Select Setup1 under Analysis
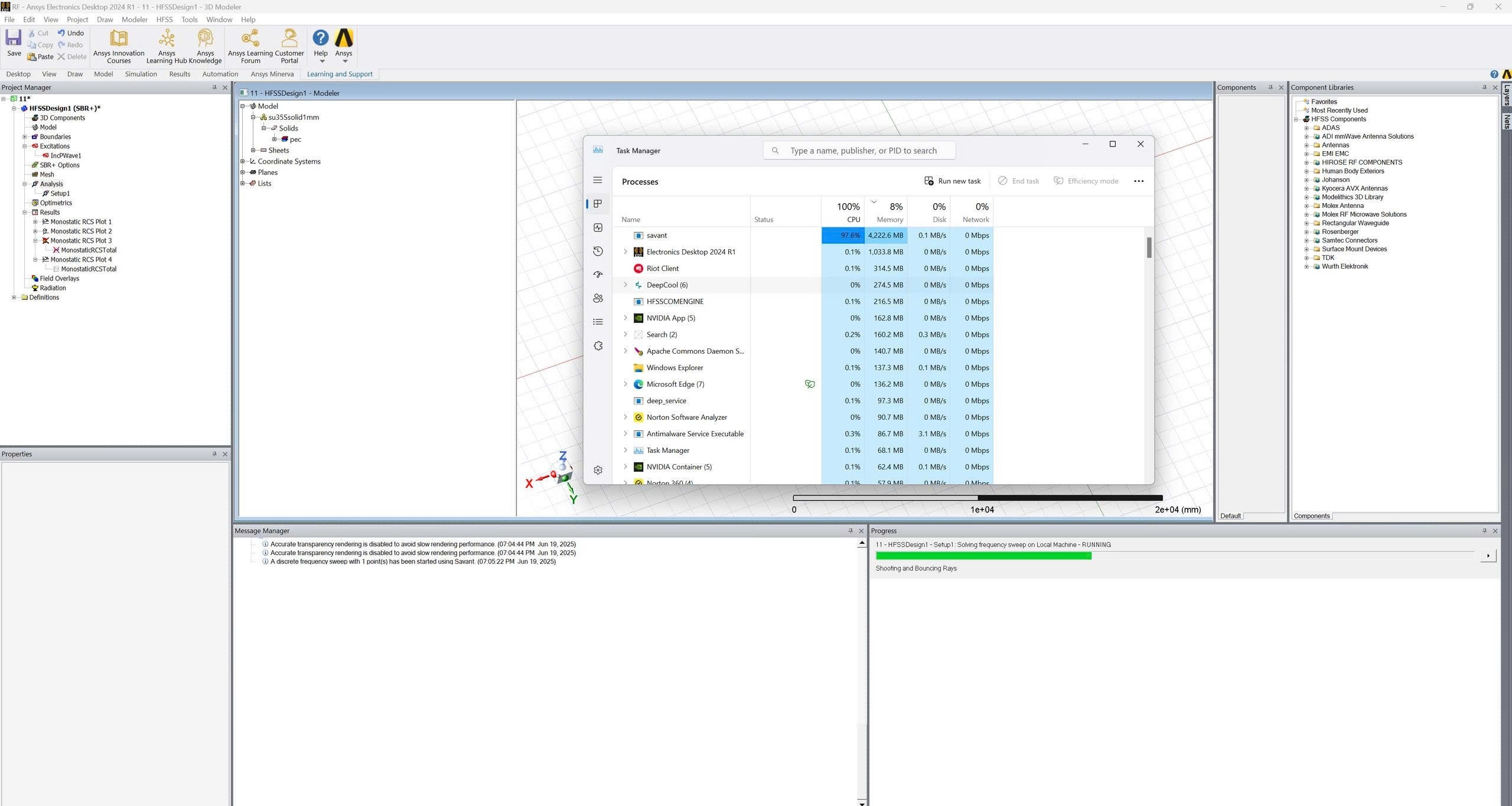Image resolution: width=1512 pixels, height=806 pixels. (x=60, y=194)
